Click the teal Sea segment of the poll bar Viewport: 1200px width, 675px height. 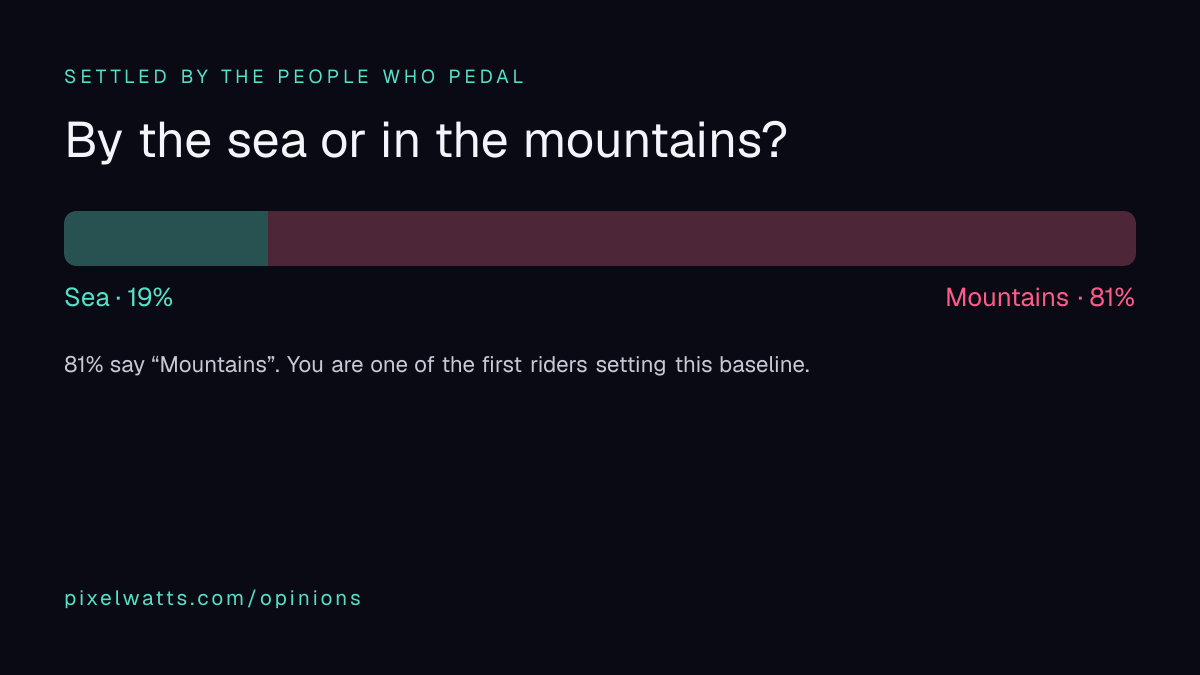click(166, 238)
